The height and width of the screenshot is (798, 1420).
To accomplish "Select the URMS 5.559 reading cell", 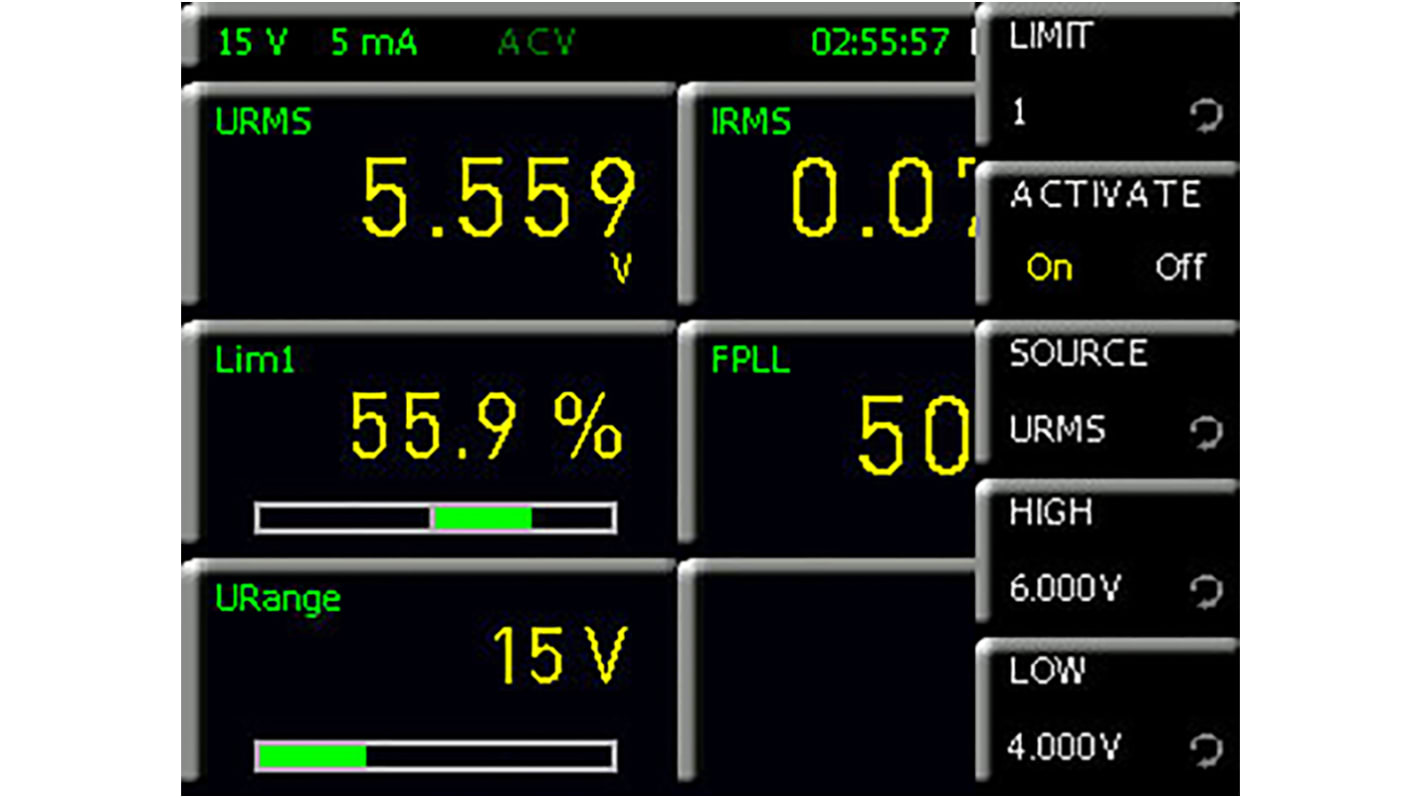I will point(431,195).
